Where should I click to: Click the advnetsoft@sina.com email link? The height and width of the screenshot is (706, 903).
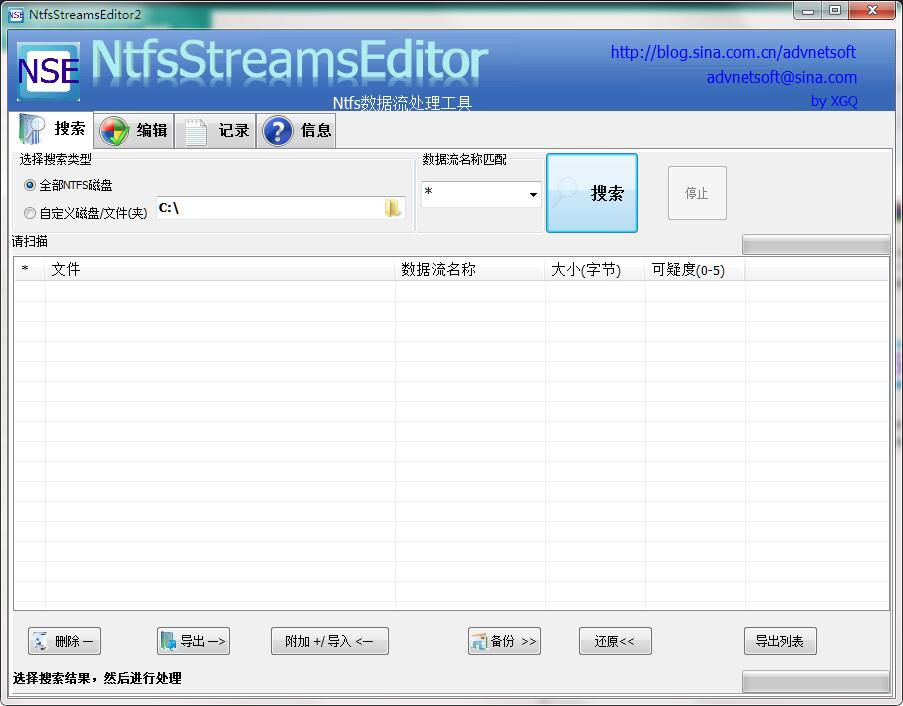click(781, 77)
